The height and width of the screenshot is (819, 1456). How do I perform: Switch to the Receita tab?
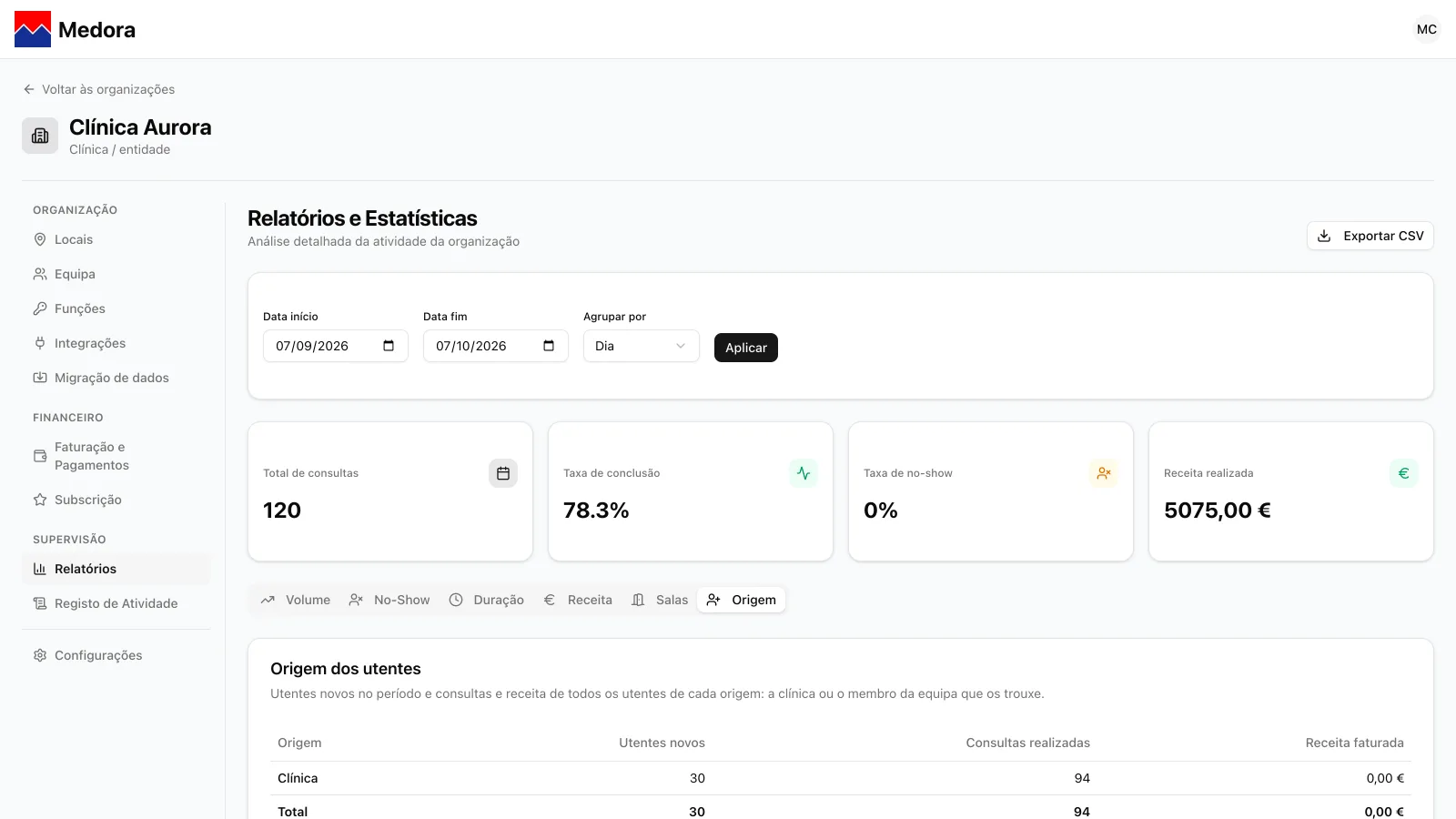[578, 600]
